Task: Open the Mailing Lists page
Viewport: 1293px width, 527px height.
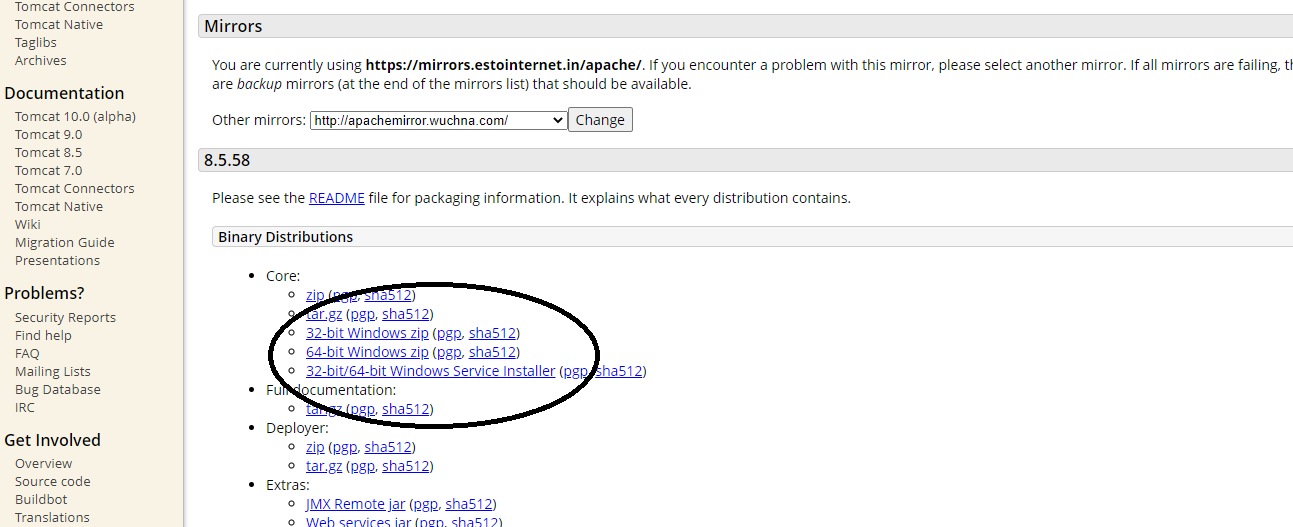Action: (x=53, y=371)
